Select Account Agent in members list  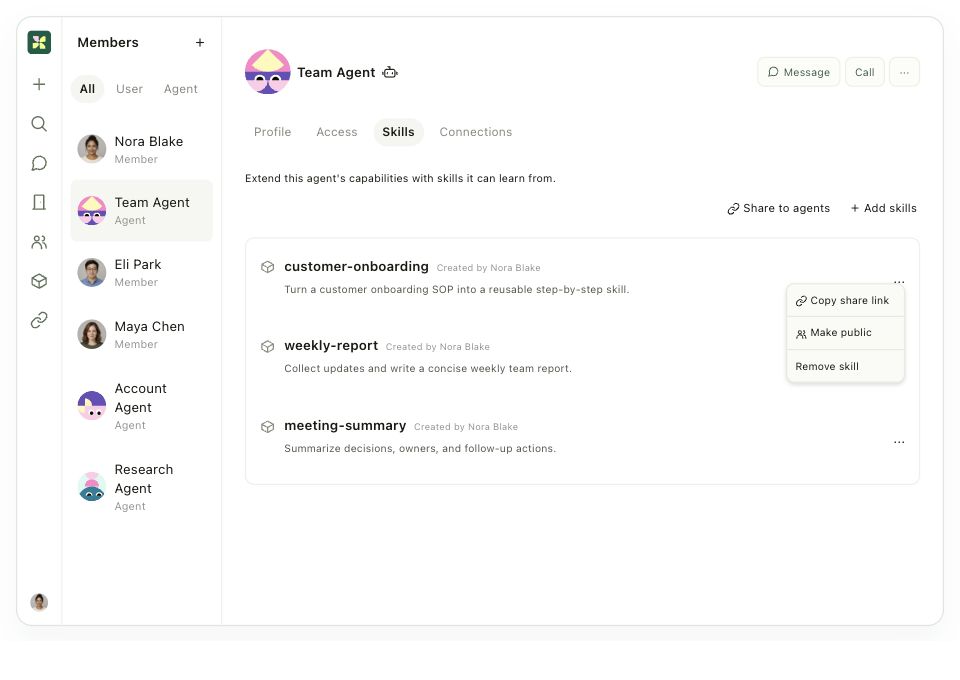tap(141, 406)
